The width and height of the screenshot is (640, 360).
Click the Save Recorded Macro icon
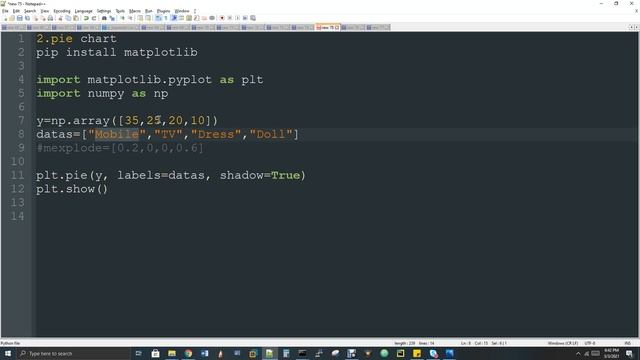pos(253,18)
